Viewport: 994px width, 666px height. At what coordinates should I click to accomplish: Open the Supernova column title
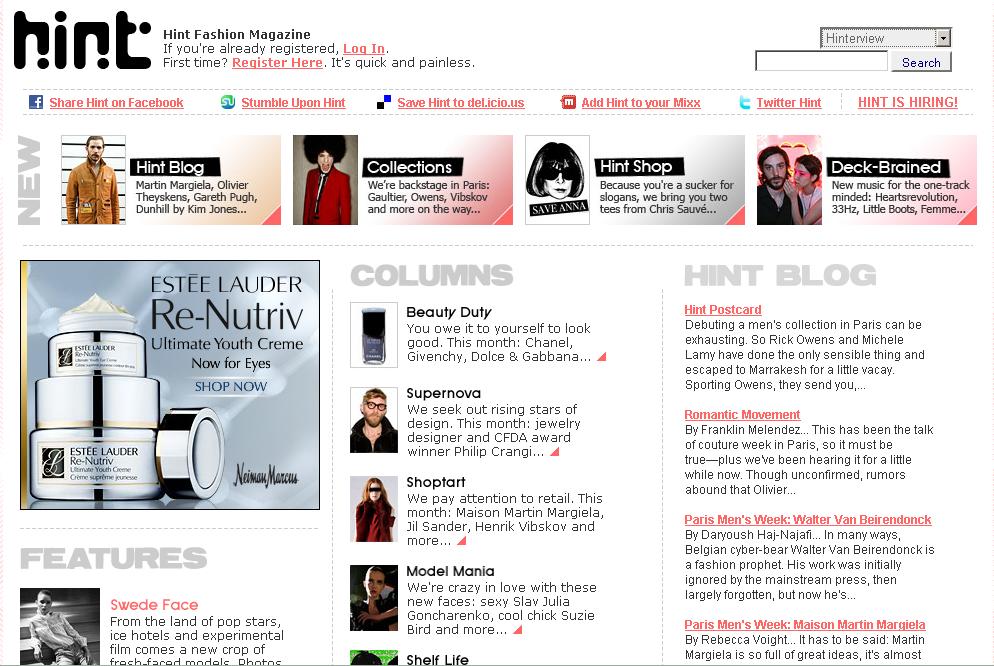click(x=444, y=393)
